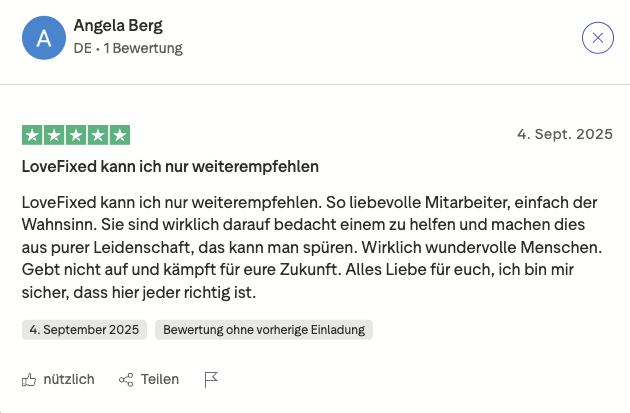Click the second green rating star
Viewport: 630px width, 413px height.
pos(53,135)
